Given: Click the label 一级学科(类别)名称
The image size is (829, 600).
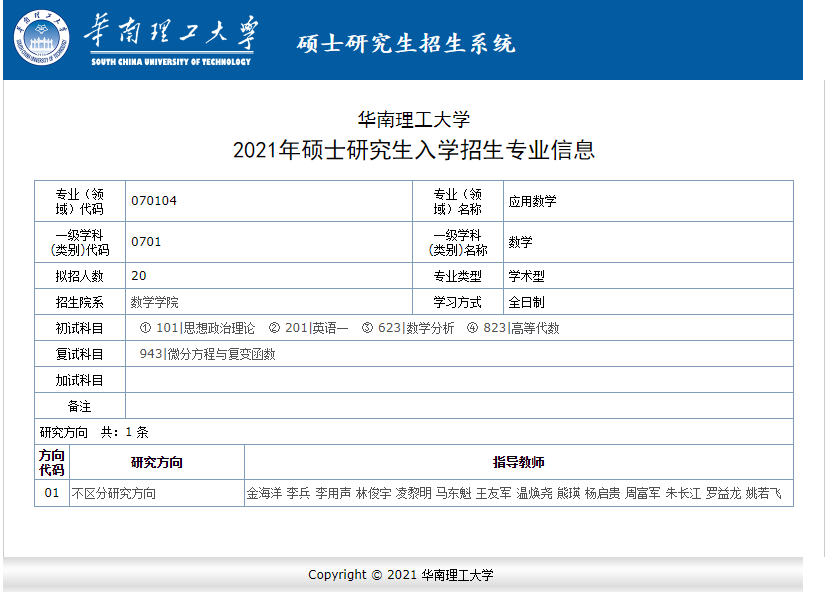Looking at the screenshot, I should (x=458, y=243).
